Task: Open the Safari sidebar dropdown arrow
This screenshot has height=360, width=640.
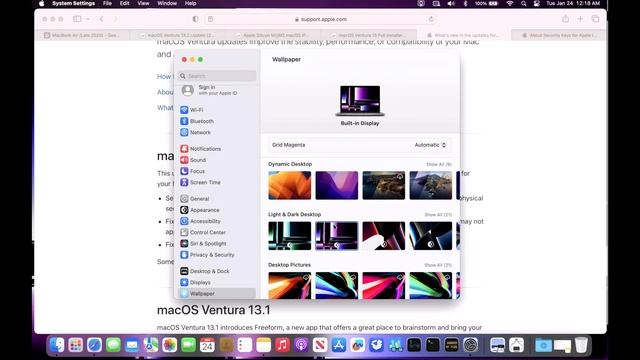Action: click(87, 19)
